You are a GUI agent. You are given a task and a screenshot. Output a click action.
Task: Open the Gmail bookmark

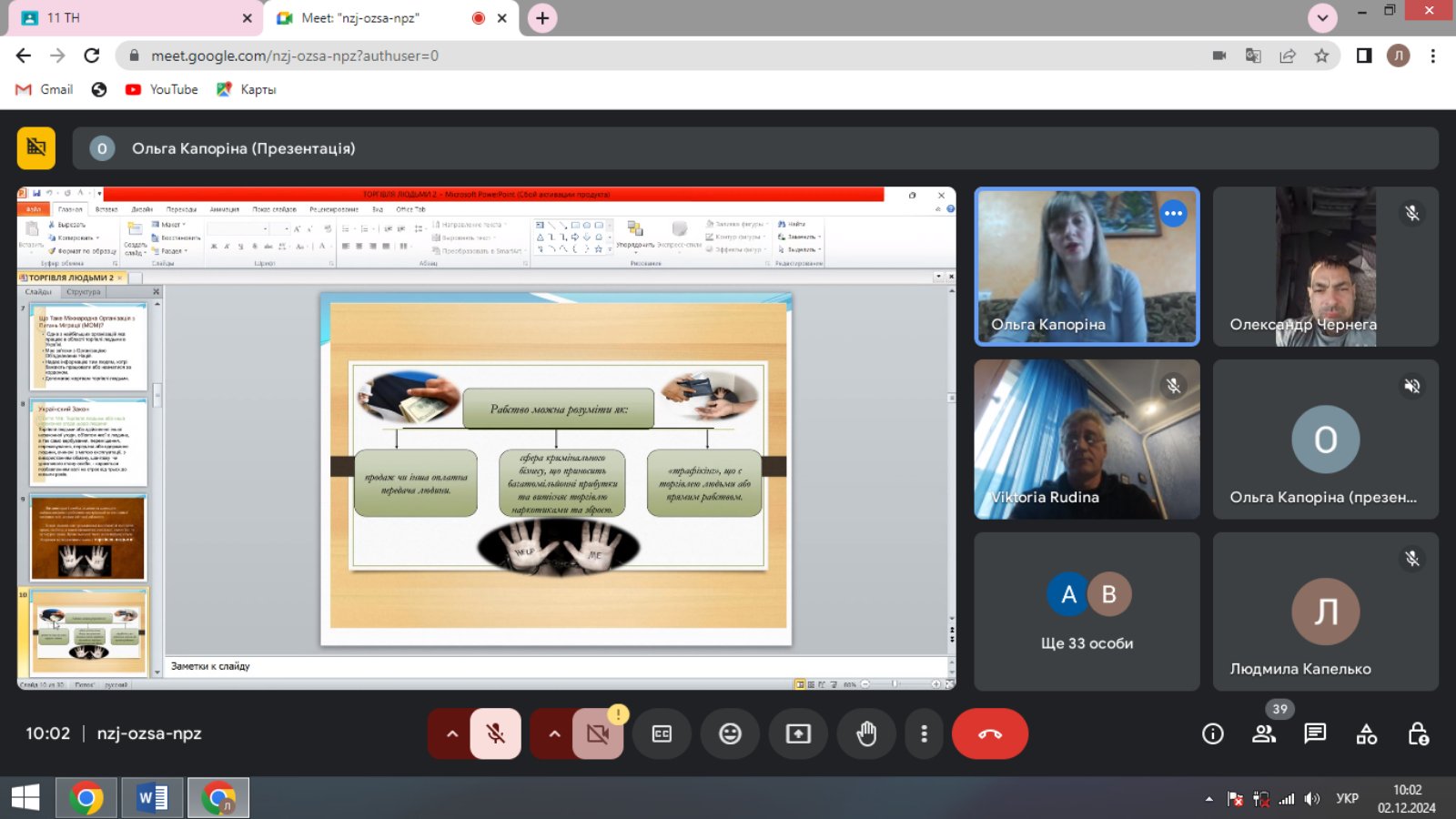click(x=45, y=89)
